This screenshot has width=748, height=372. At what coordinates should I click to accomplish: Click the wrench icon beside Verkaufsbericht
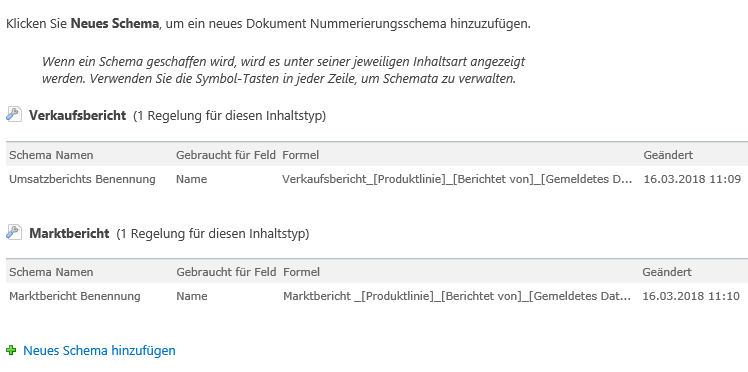[14, 114]
